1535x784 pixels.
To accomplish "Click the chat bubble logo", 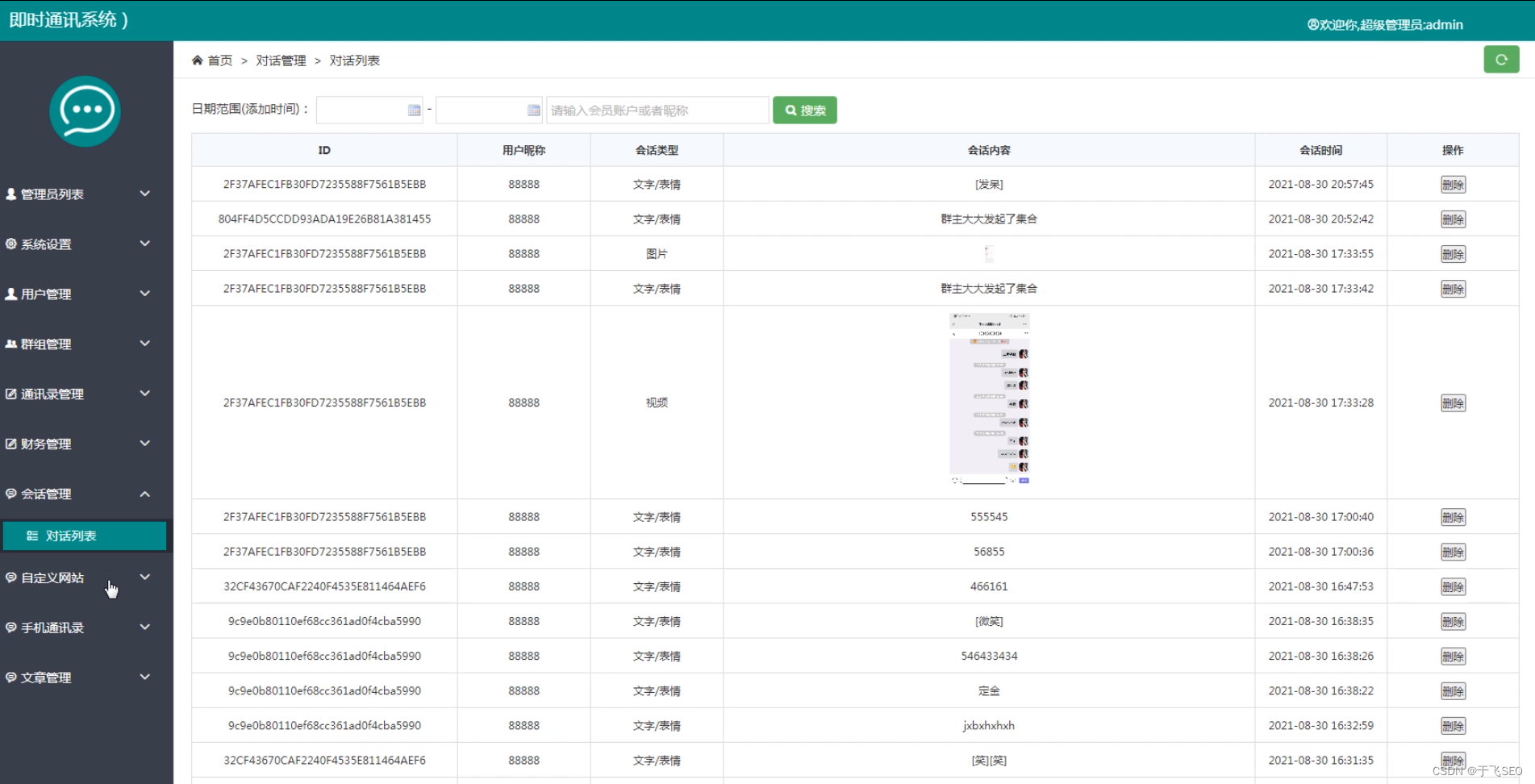I will click(x=85, y=111).
